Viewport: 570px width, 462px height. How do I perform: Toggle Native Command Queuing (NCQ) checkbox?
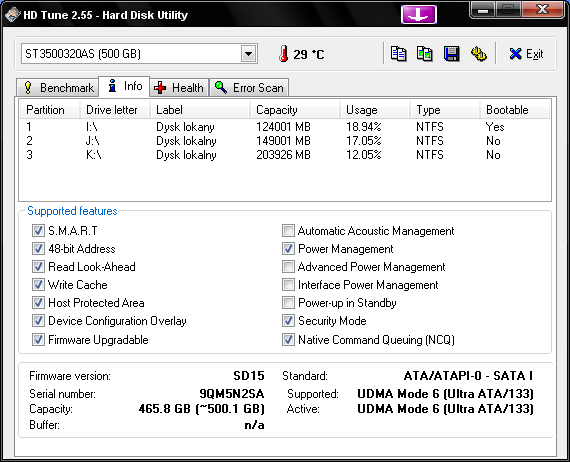tap(288, 340)
